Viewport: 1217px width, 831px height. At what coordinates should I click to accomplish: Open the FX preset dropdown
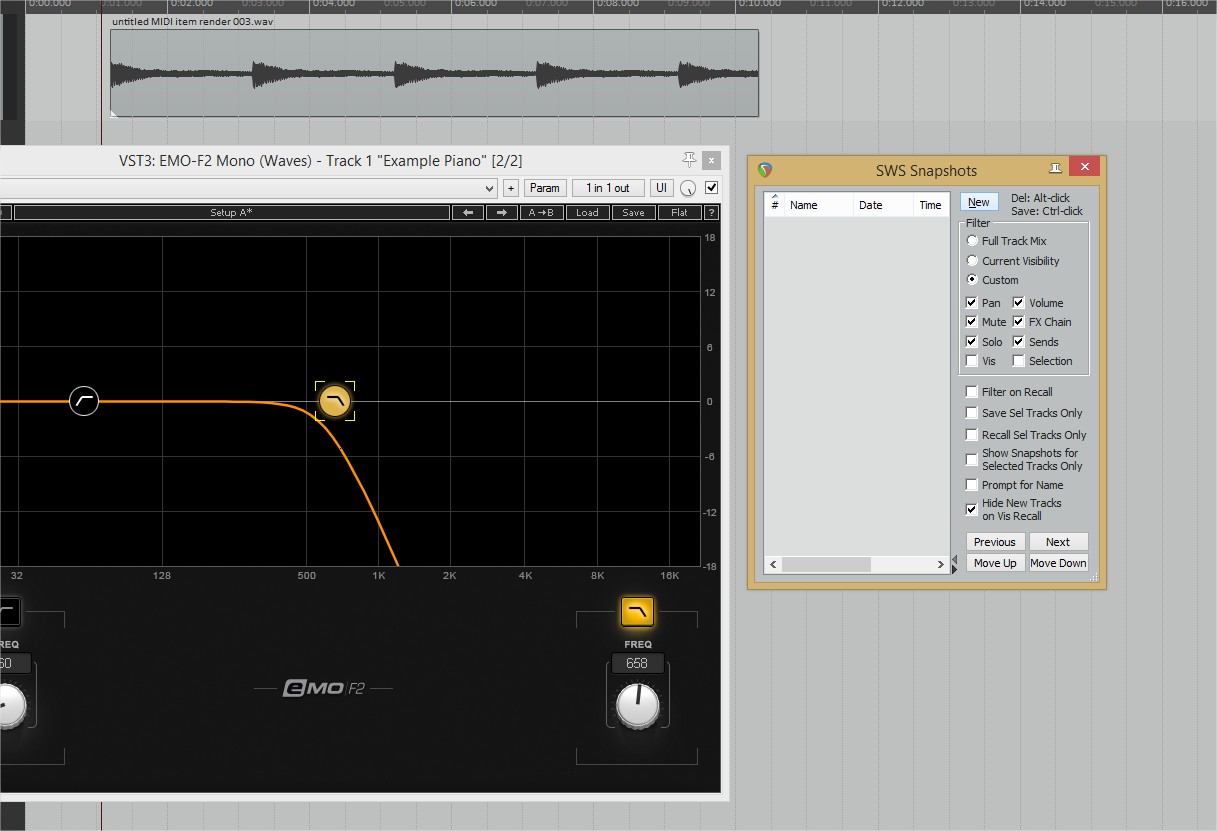(x=248, y=188)
